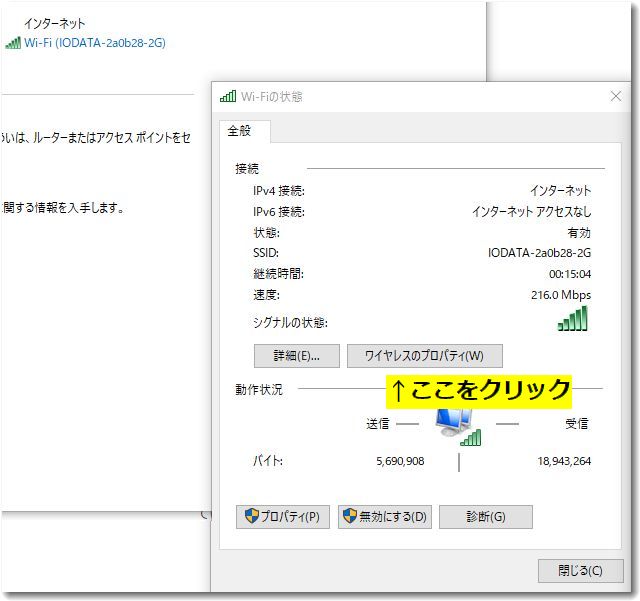Click the network computers activity icon
The image size is (640, 601).
[x=453, y=421]
